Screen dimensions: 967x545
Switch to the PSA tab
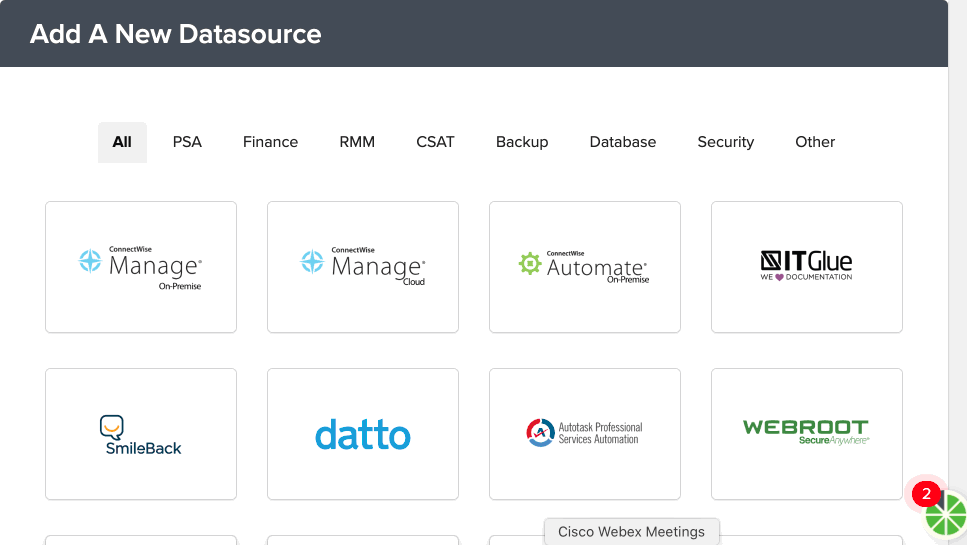tap(187, 142)
